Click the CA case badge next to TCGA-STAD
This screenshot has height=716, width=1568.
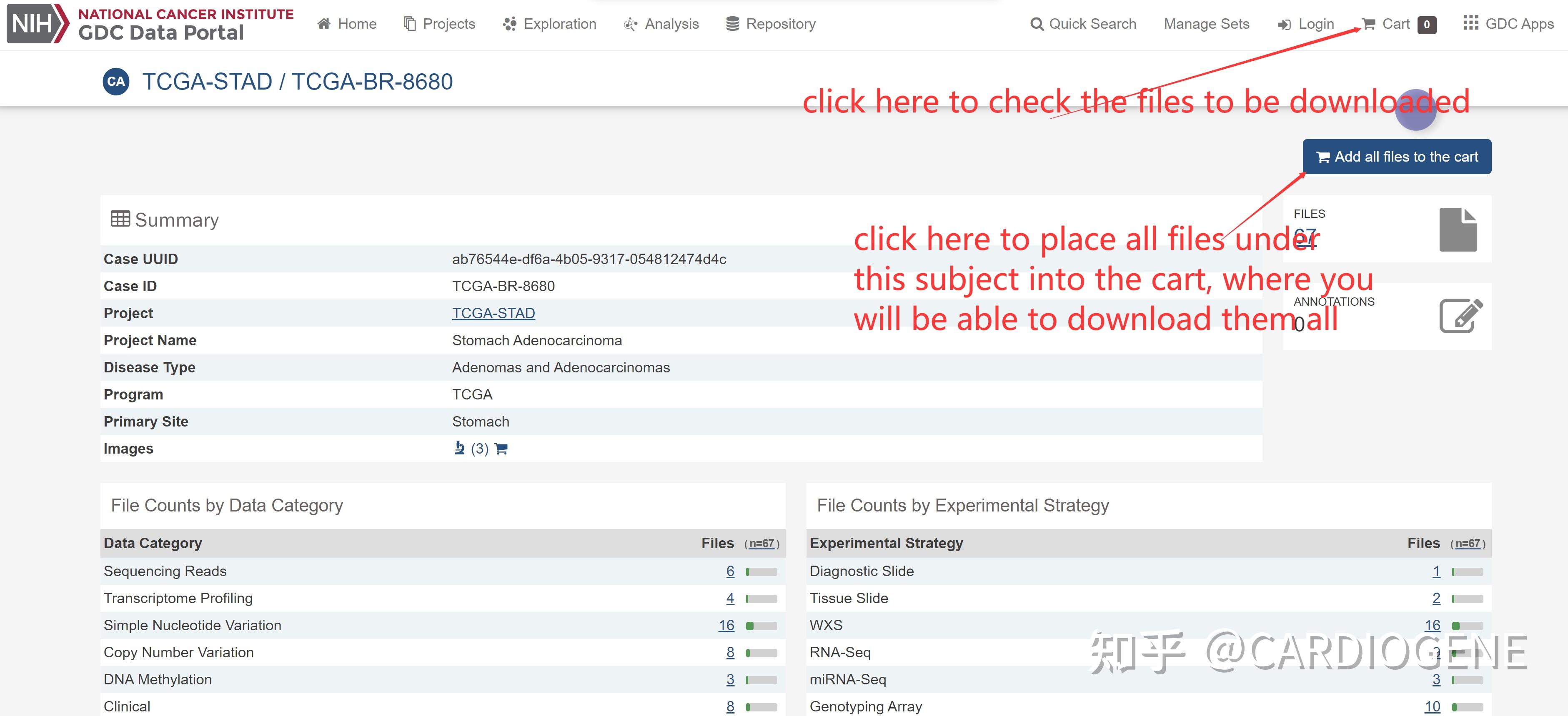115,80
